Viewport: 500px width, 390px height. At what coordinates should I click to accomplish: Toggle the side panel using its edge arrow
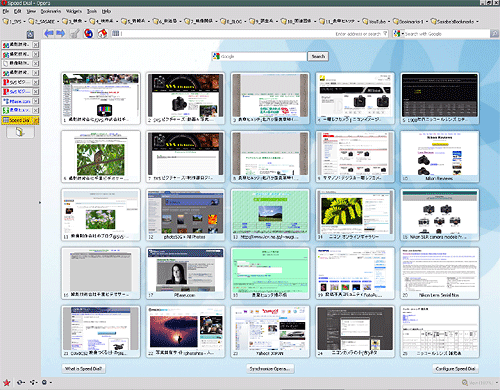click(x=40, y=202)
